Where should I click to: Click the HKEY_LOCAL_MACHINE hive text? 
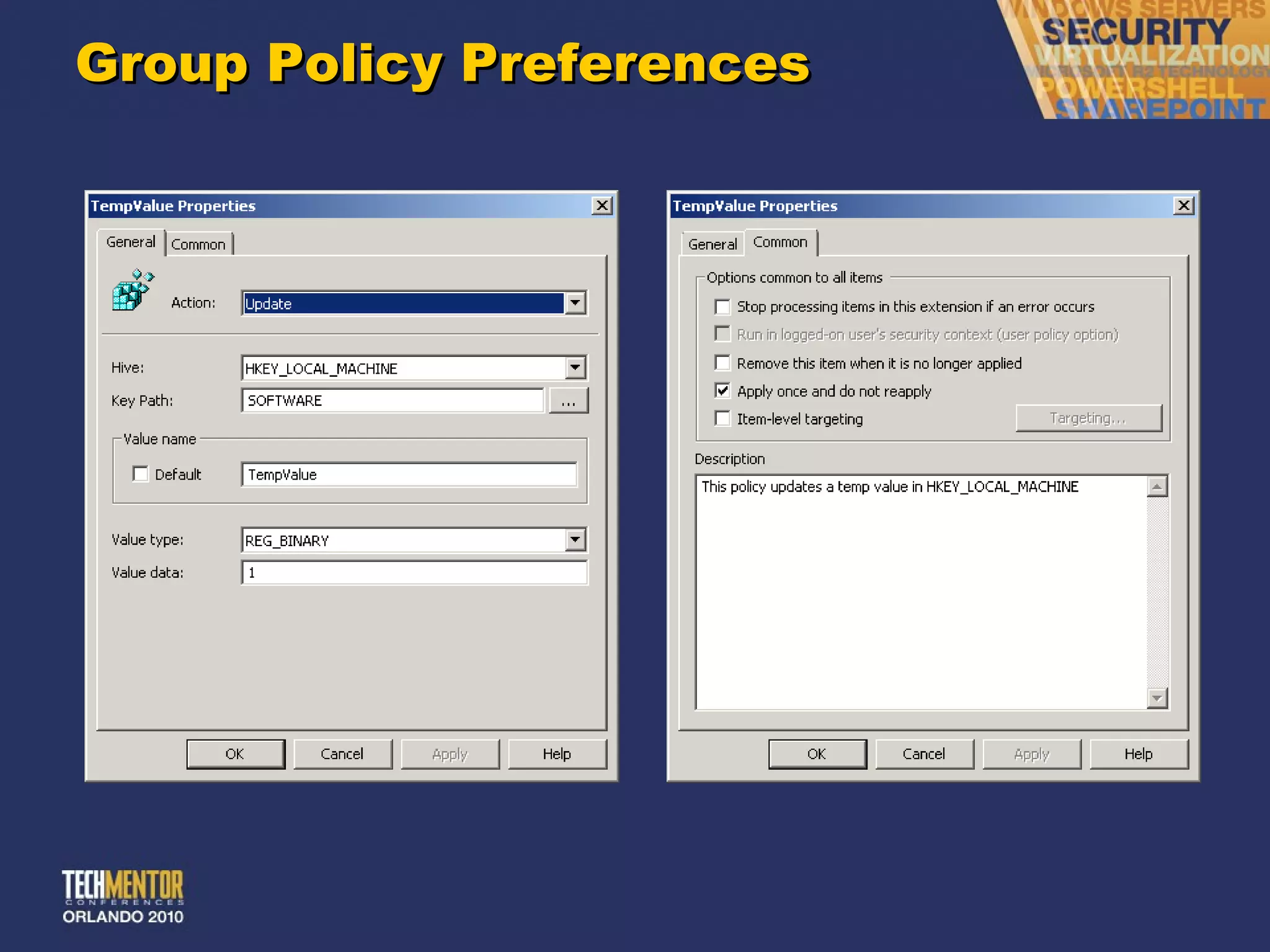tap(321, 369)
